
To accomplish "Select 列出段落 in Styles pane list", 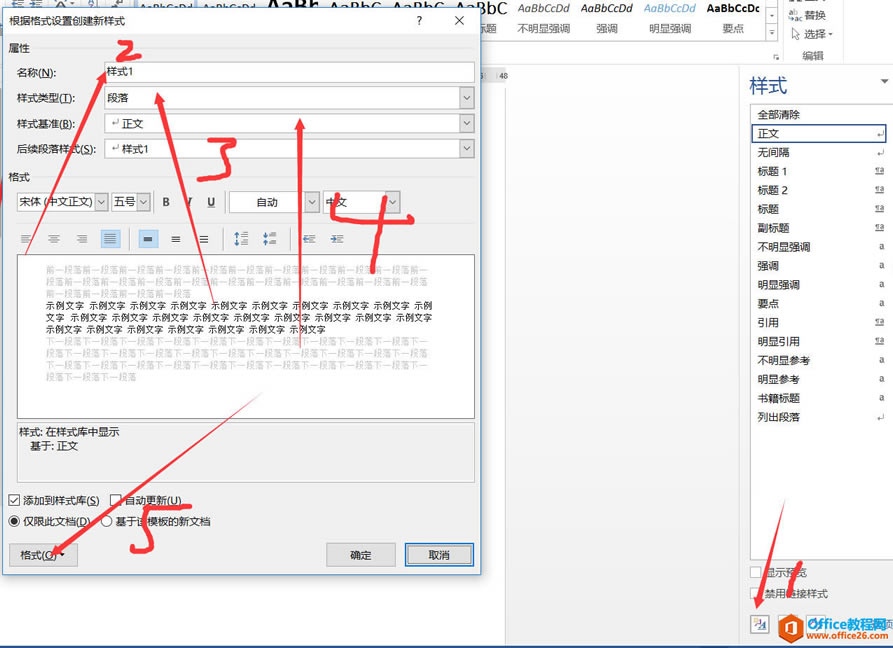I will click(x=819, y=417).
